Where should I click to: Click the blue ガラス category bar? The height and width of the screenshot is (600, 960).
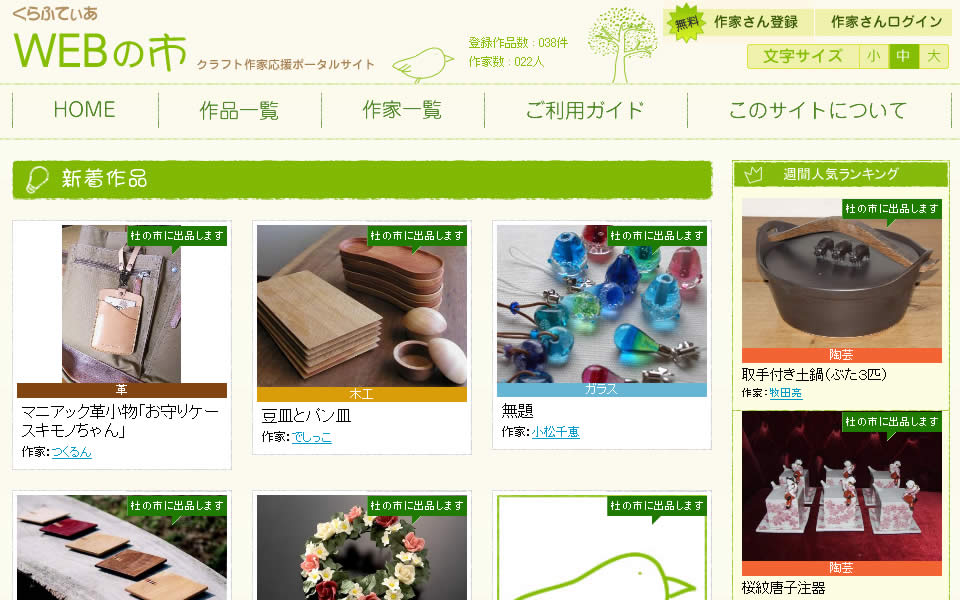[602, 389]
